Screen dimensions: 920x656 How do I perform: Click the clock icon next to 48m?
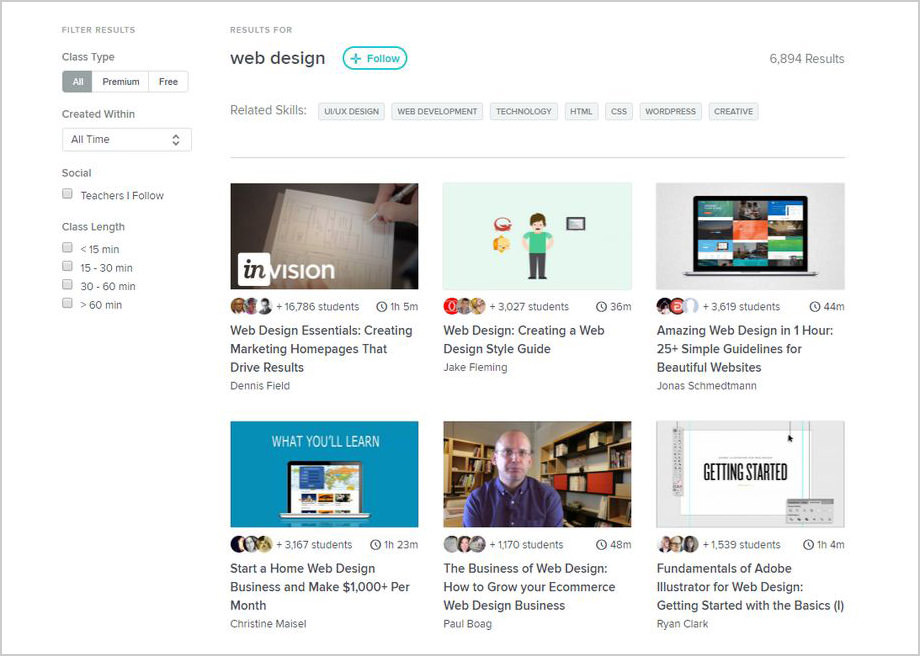(601, 545)
